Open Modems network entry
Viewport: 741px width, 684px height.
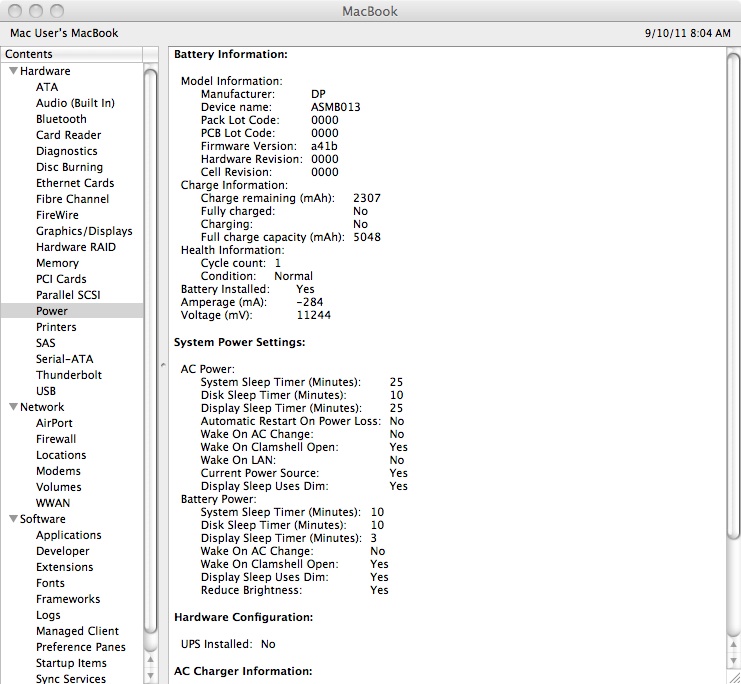point(58,471)
